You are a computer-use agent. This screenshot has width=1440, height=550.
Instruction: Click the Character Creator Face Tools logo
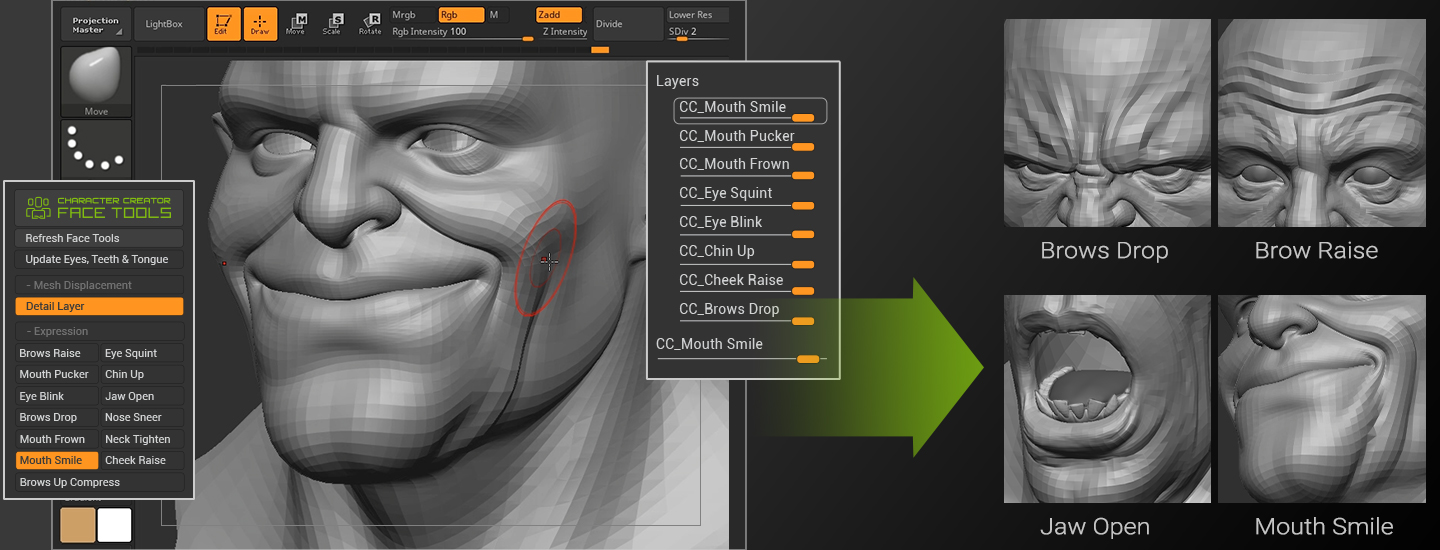point(99,207)
